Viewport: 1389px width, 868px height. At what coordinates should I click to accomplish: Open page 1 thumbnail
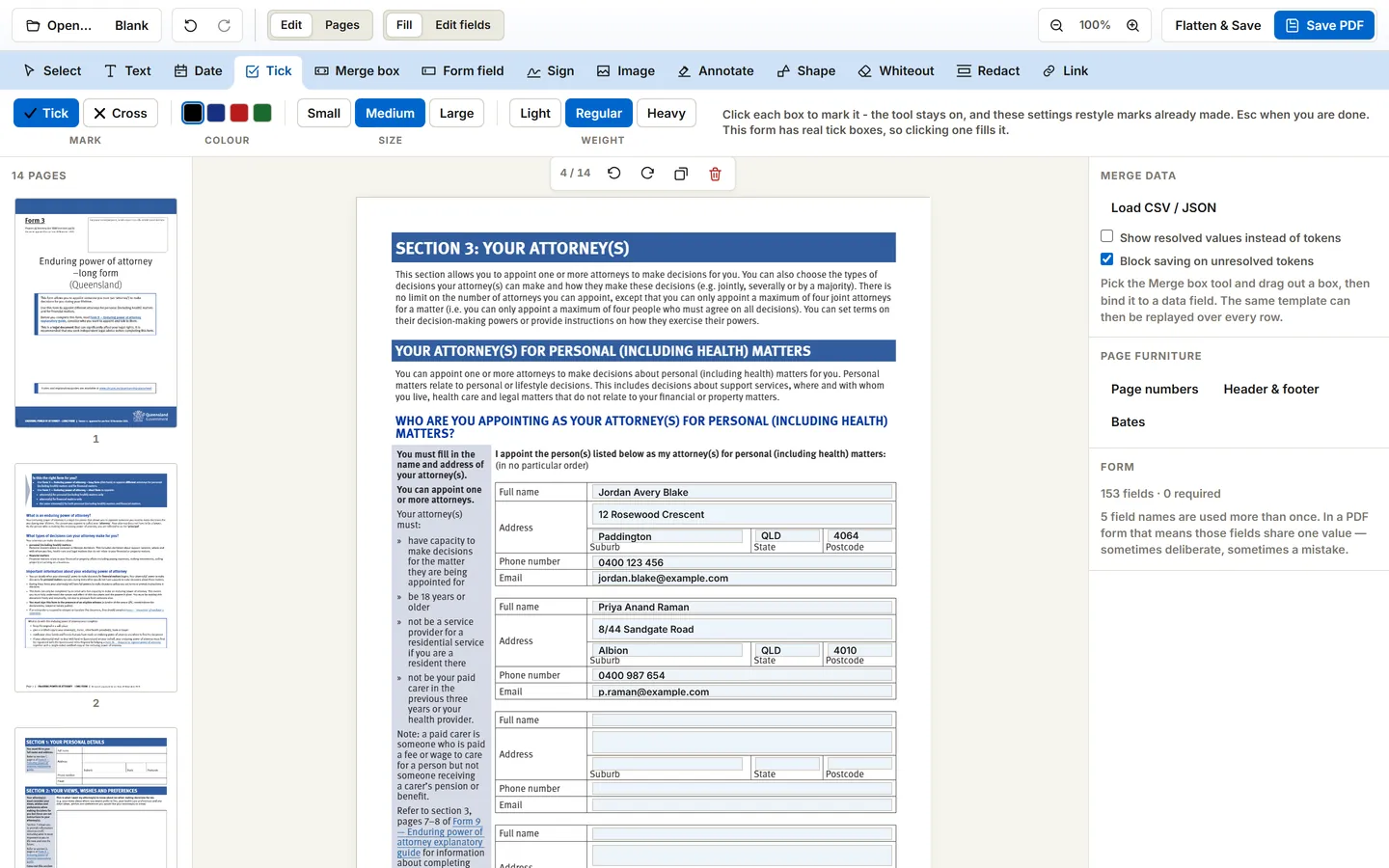point(95,312)
